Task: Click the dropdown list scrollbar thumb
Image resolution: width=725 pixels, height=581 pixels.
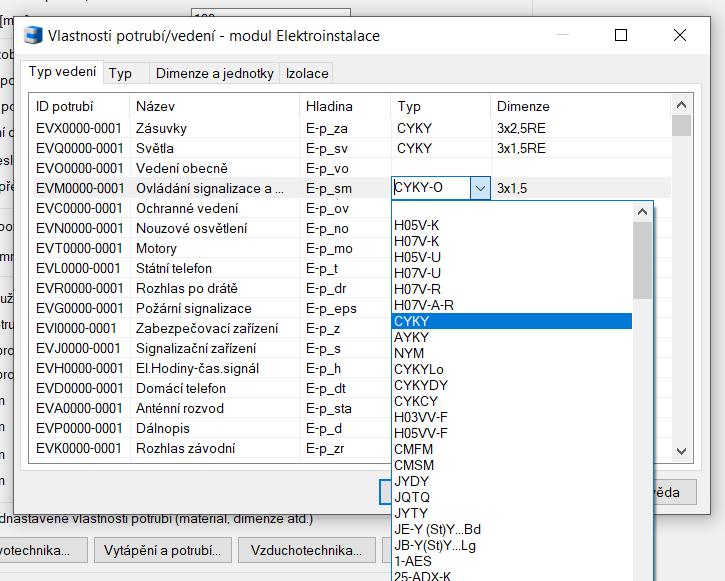Action: [x=642, y=260]
